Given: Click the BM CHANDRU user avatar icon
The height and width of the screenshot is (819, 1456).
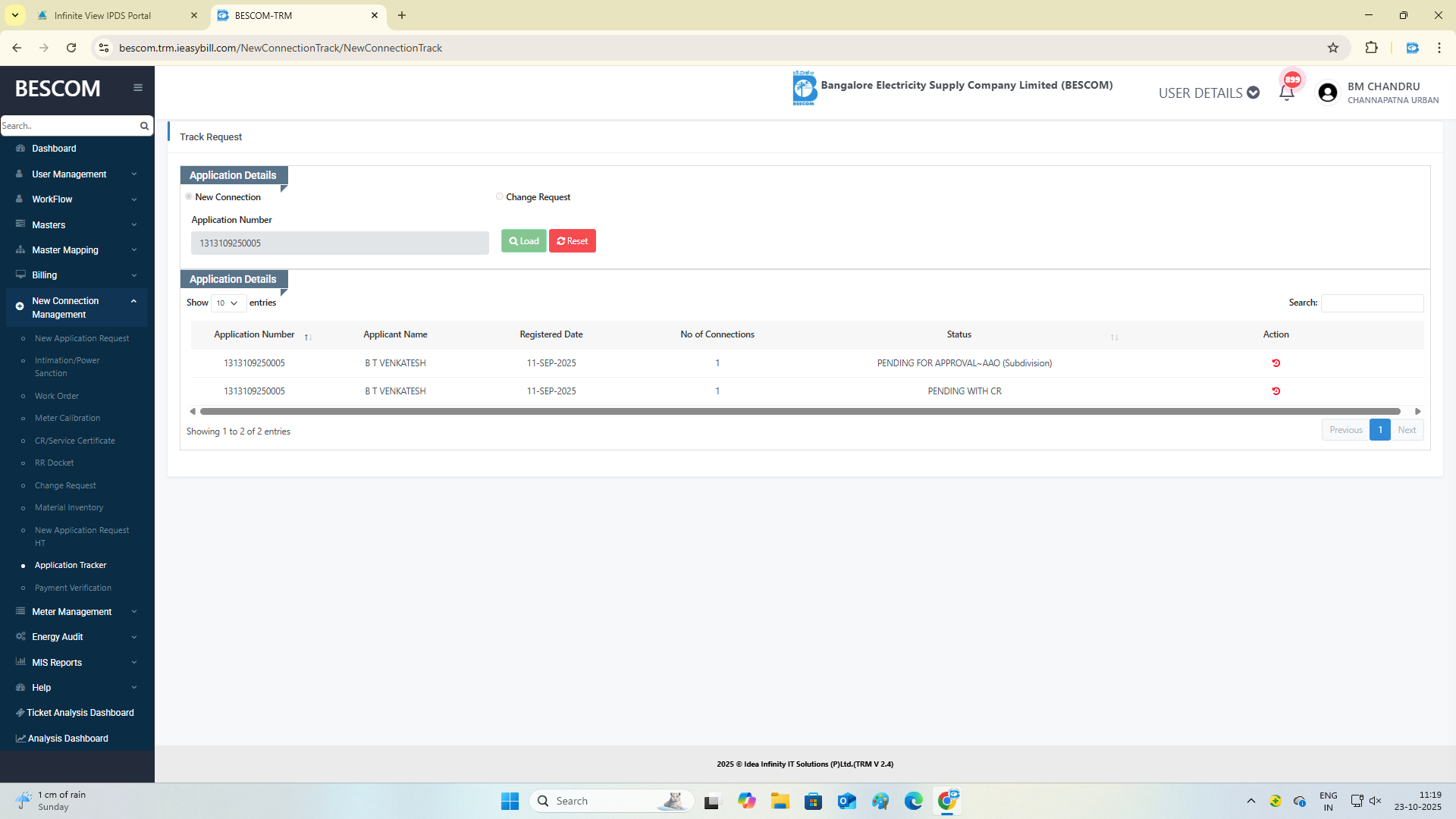Looking at the screenshot, I should tap(1327, 93).
